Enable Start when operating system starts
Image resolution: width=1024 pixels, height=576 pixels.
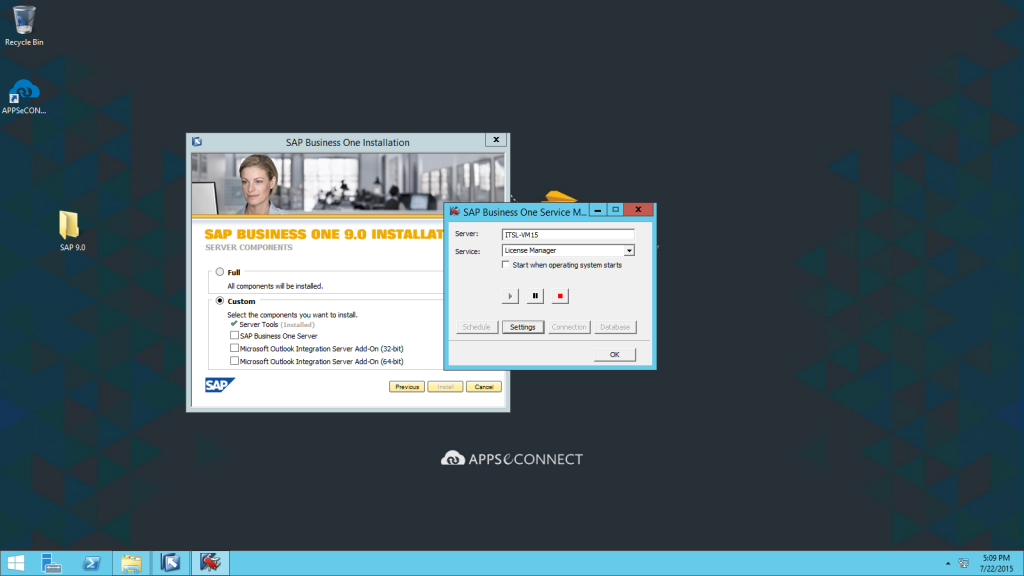tap(505, 264)
